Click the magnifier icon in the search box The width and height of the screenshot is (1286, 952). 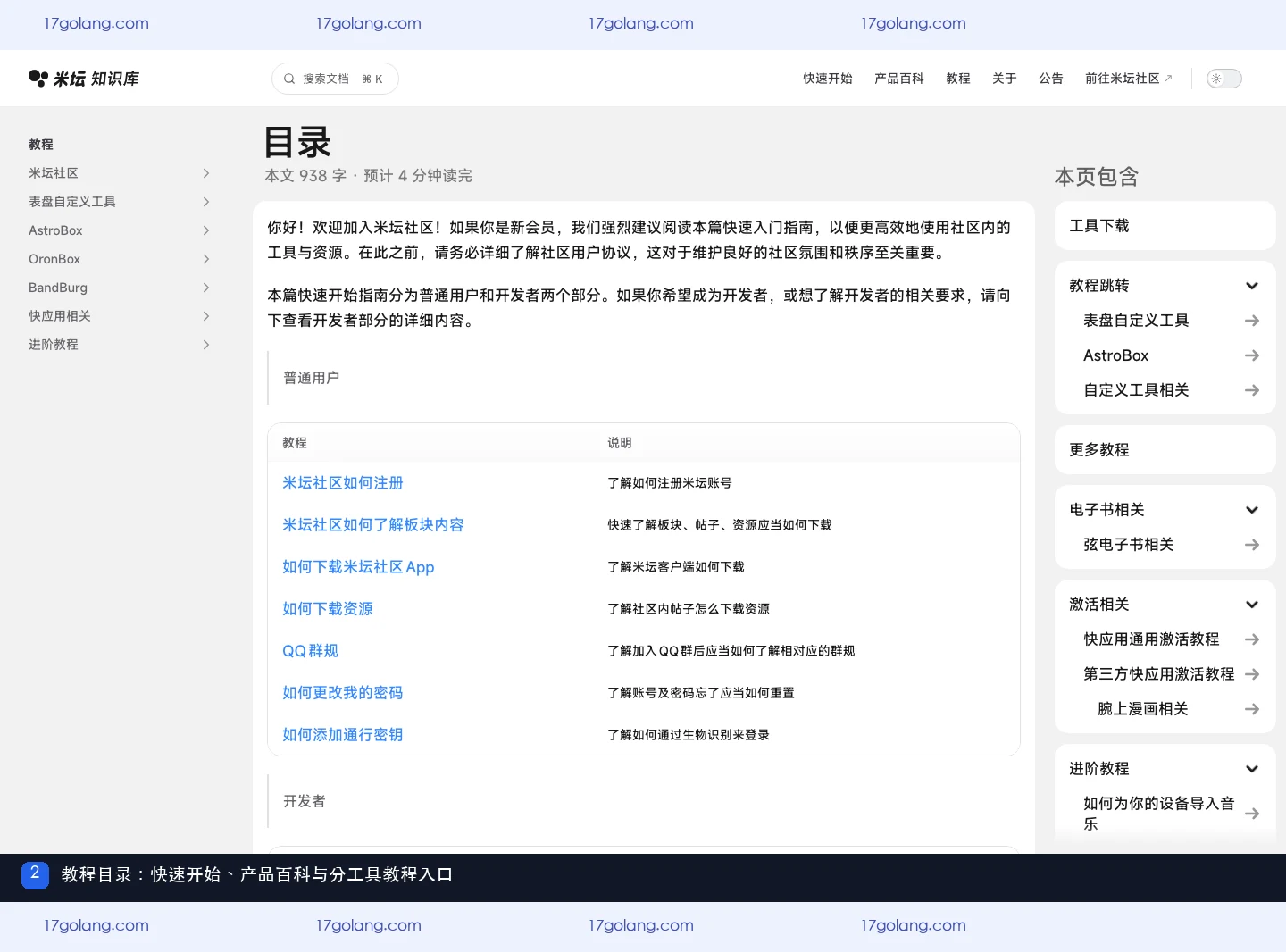289,79
